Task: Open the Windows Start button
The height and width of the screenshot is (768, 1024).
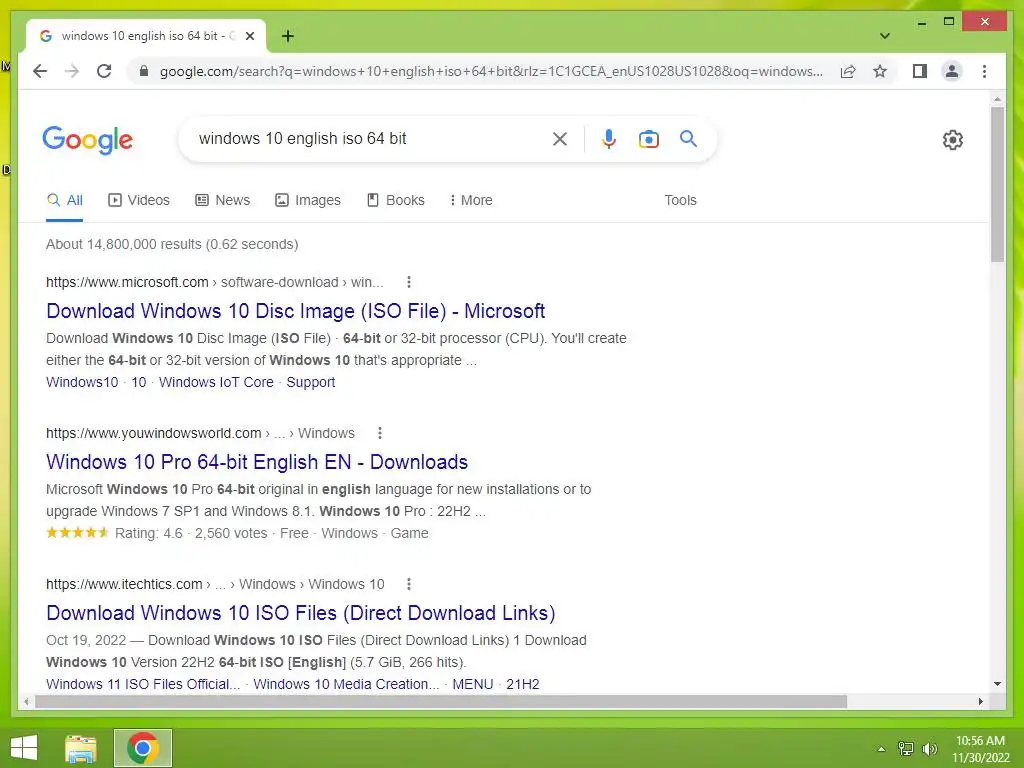Action: pyautogui.click(x=24, y=748)
